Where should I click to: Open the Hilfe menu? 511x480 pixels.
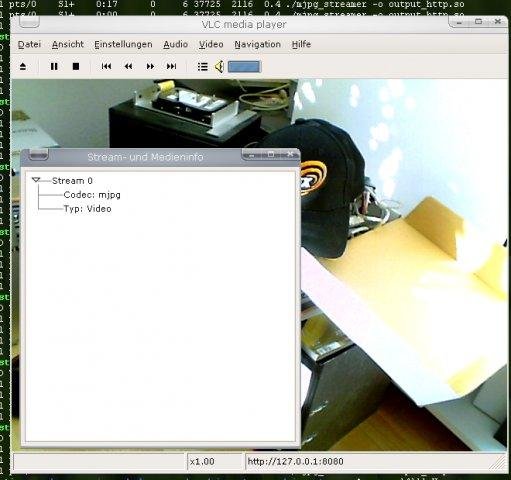(301, 44)
